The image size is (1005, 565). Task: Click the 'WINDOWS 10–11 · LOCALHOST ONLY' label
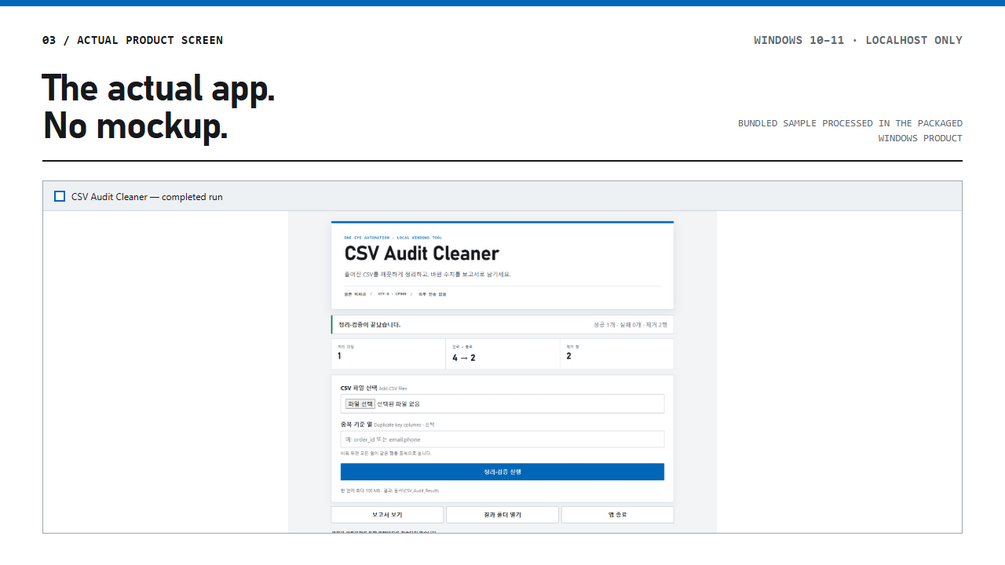pyautogui.click(x=858, y=40)
